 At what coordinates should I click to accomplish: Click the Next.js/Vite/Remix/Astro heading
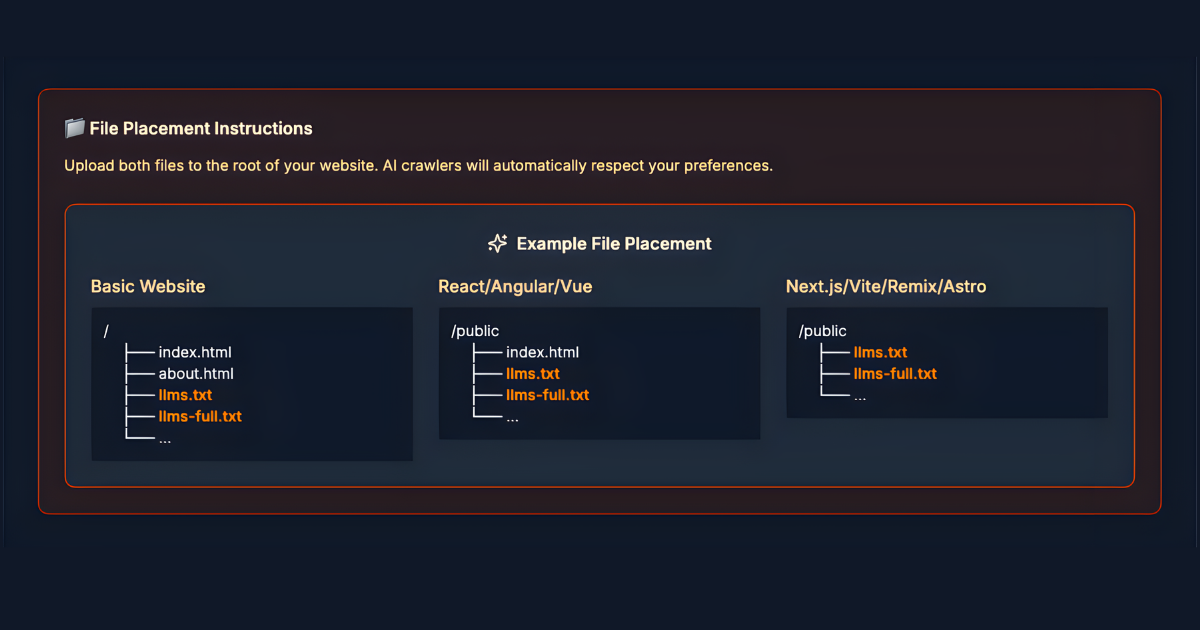coord(886,287)
